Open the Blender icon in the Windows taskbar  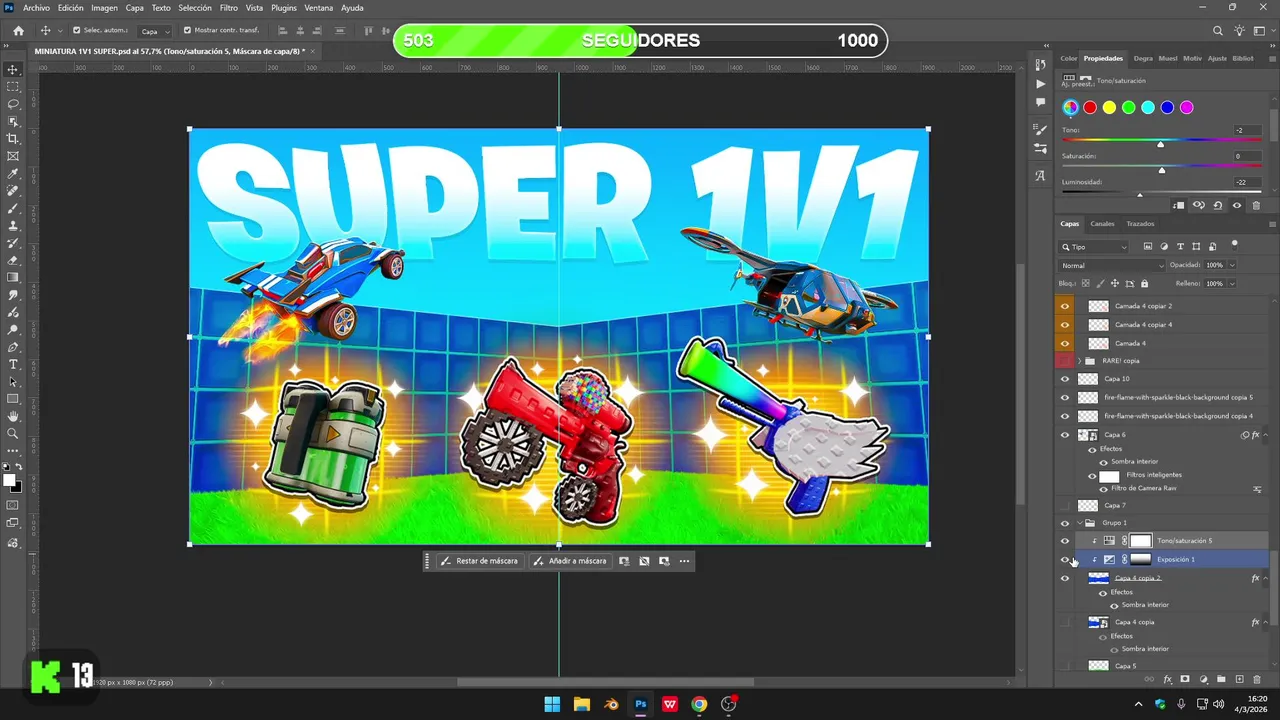[x=611, y=704]
